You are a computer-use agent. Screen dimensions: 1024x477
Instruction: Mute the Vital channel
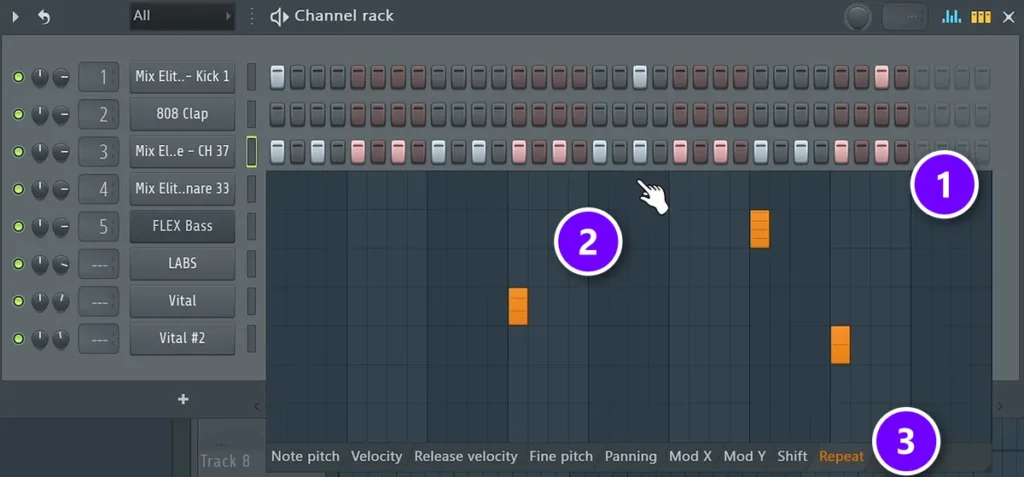tap(18, 301)
